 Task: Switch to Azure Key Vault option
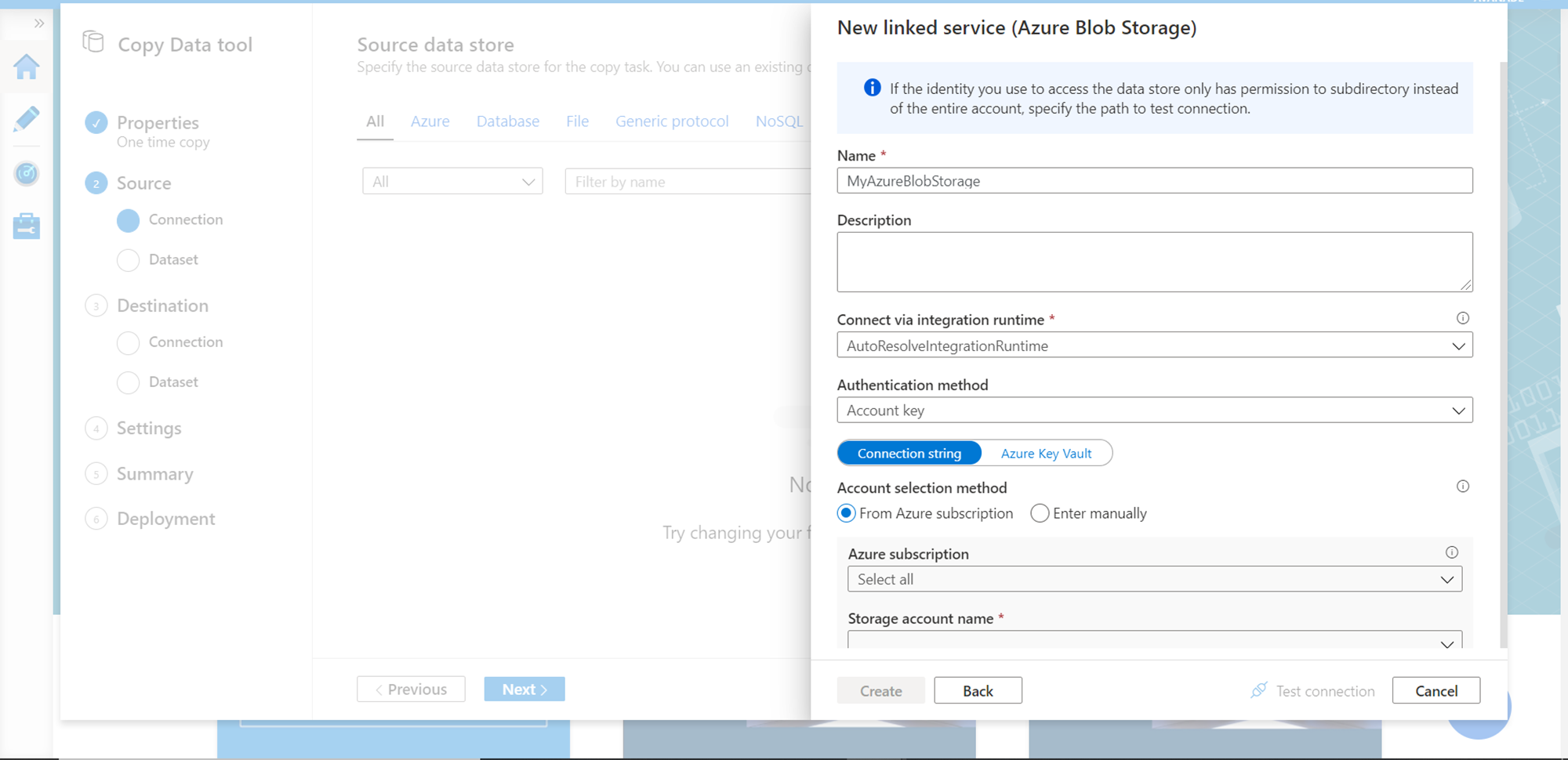click(1046, 454)
